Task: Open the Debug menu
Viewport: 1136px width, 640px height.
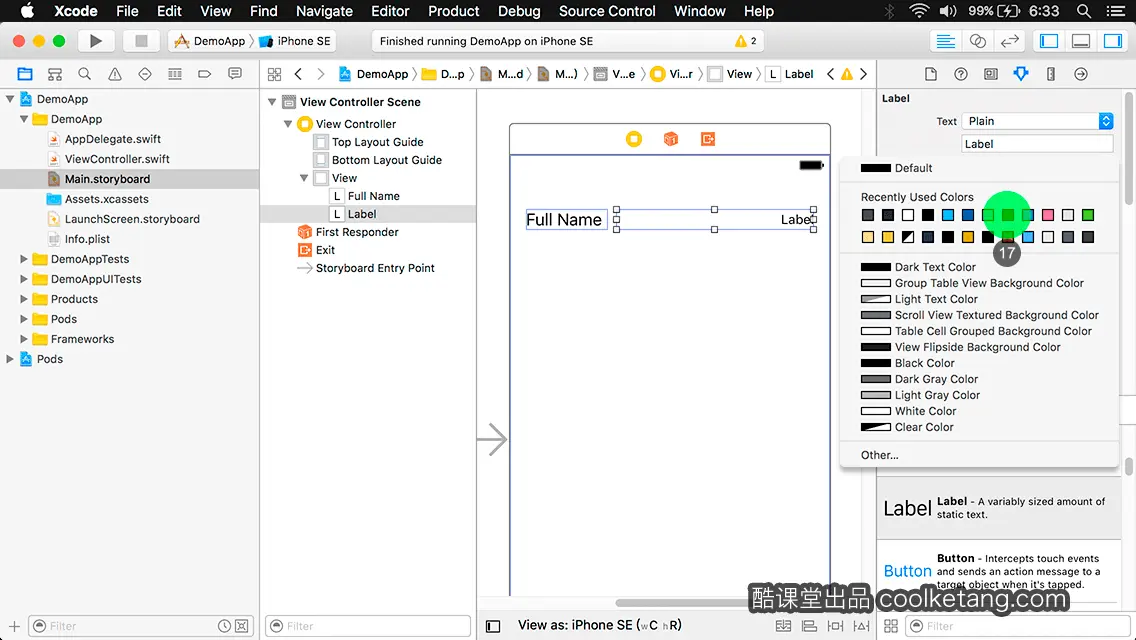Action: click(519, 11)
